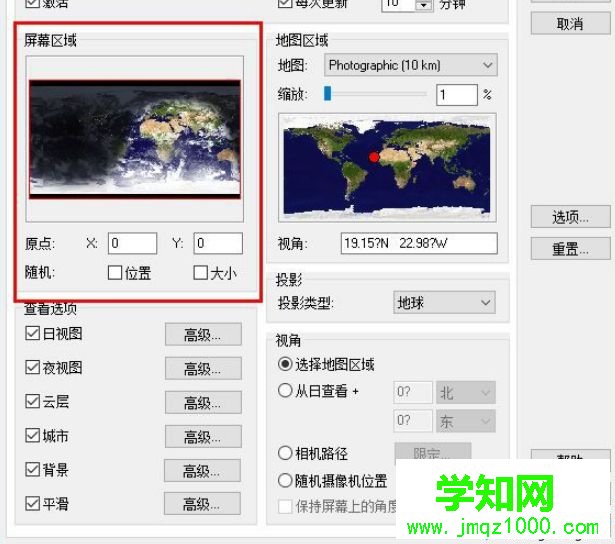Open 高级 settings for 背景
This screenshot has width=615, height=544.
click(202, 471)
